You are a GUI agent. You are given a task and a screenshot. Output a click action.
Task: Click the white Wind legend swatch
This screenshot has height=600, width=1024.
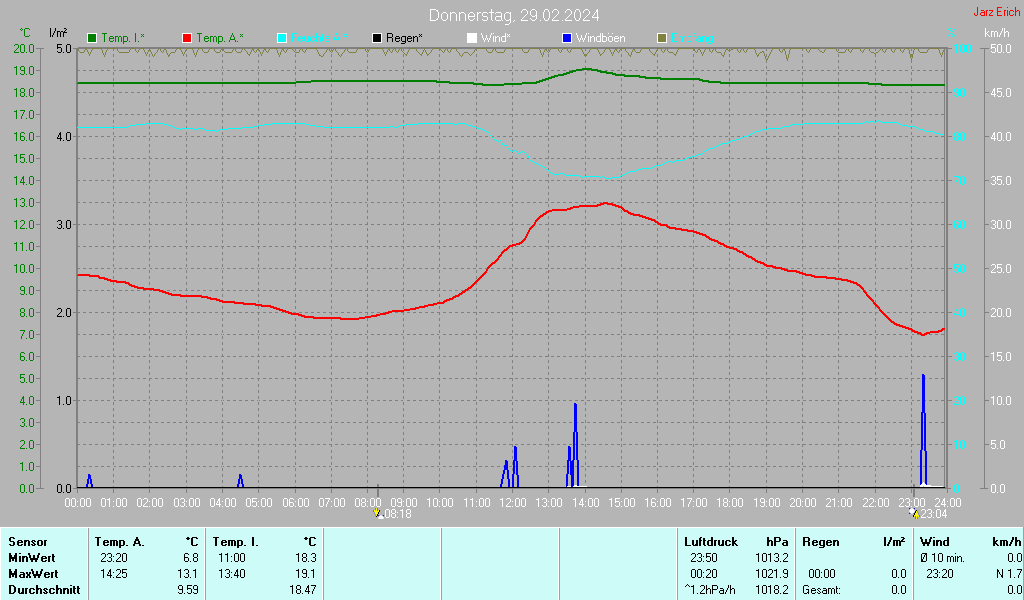coord(472,38)
